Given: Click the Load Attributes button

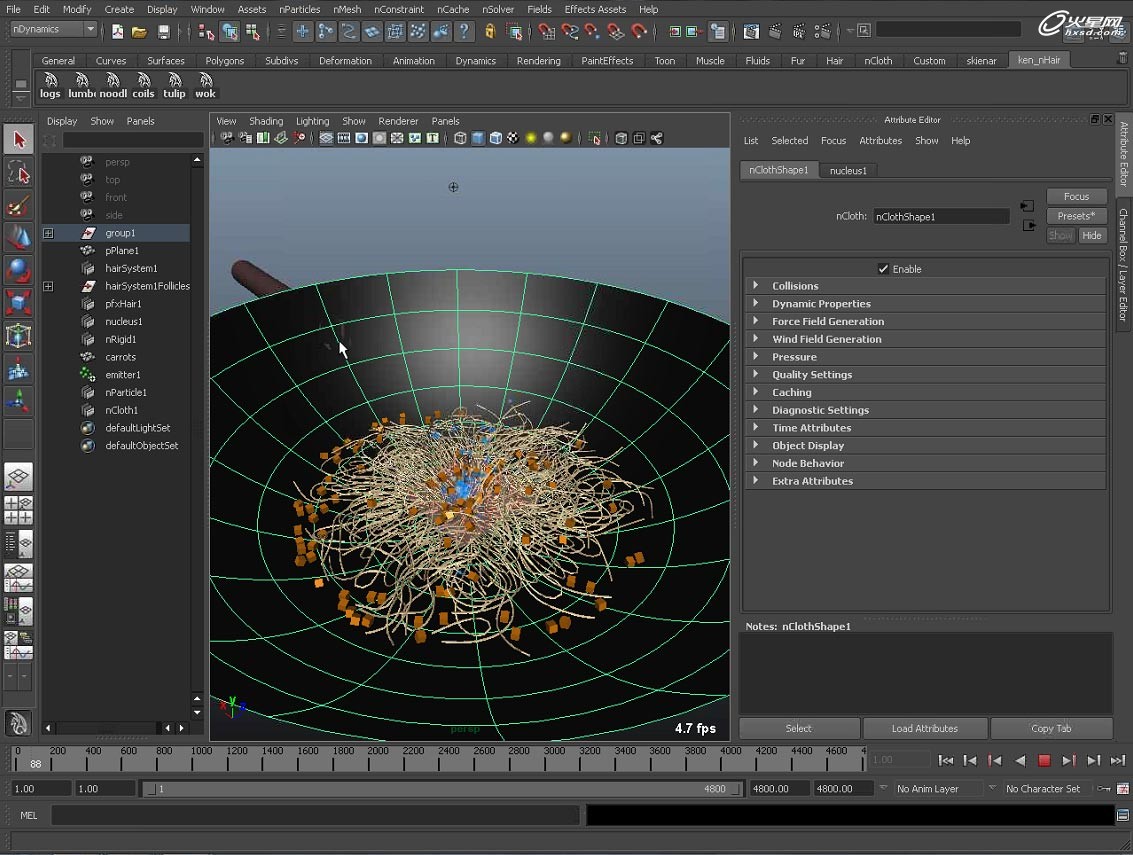Looking at the screenshot, I should click(924, 729).
